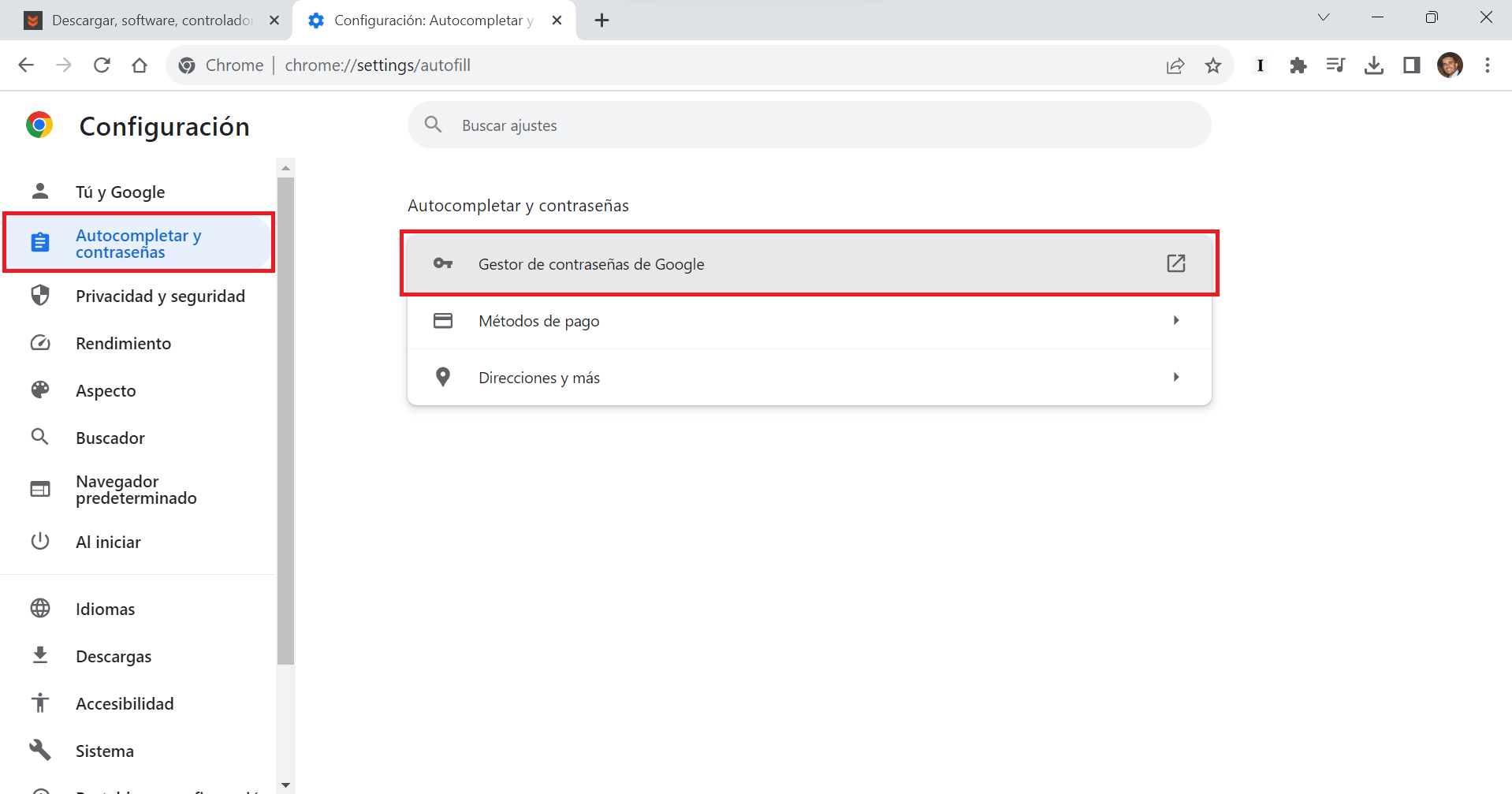Click the location pin icon for Direcciones
The image size is (1512, 794).
pos(443,377)
